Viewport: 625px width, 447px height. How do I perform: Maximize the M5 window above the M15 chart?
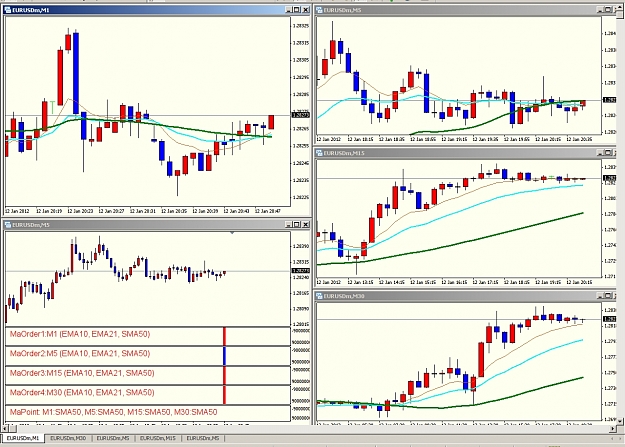click(x=609, y=10)
